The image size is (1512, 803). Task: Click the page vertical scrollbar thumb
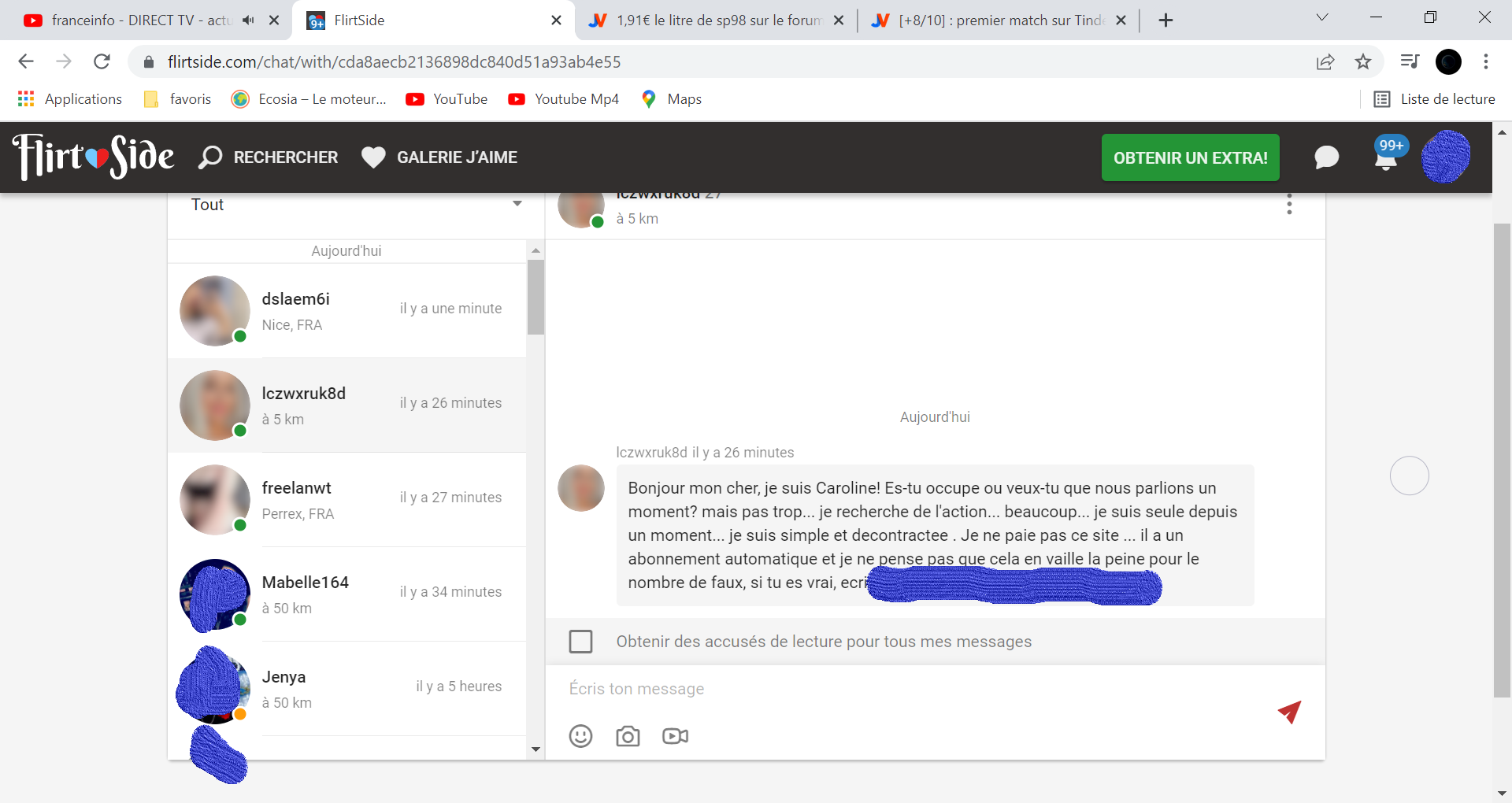tap(1502, 461)
